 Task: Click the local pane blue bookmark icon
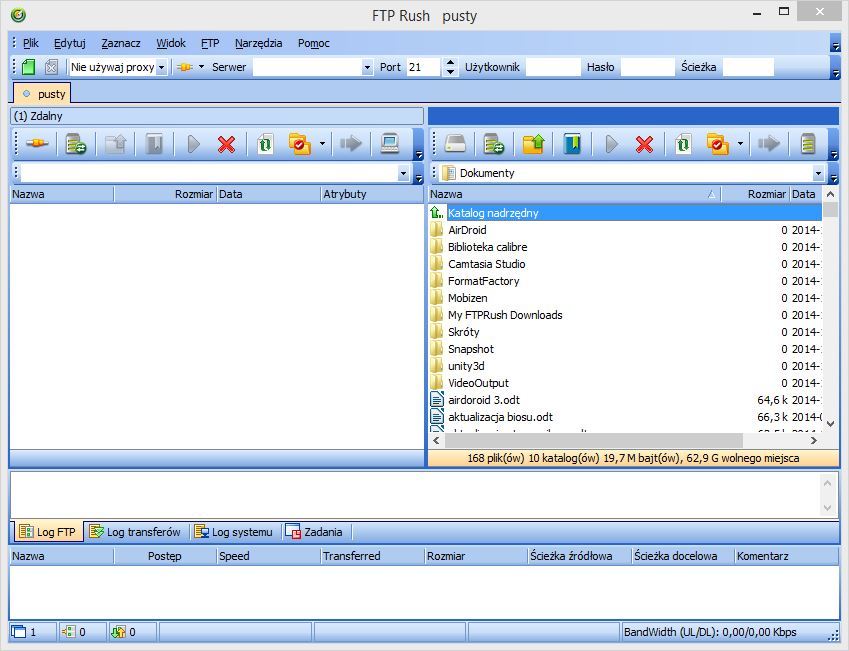click(572, 144)
